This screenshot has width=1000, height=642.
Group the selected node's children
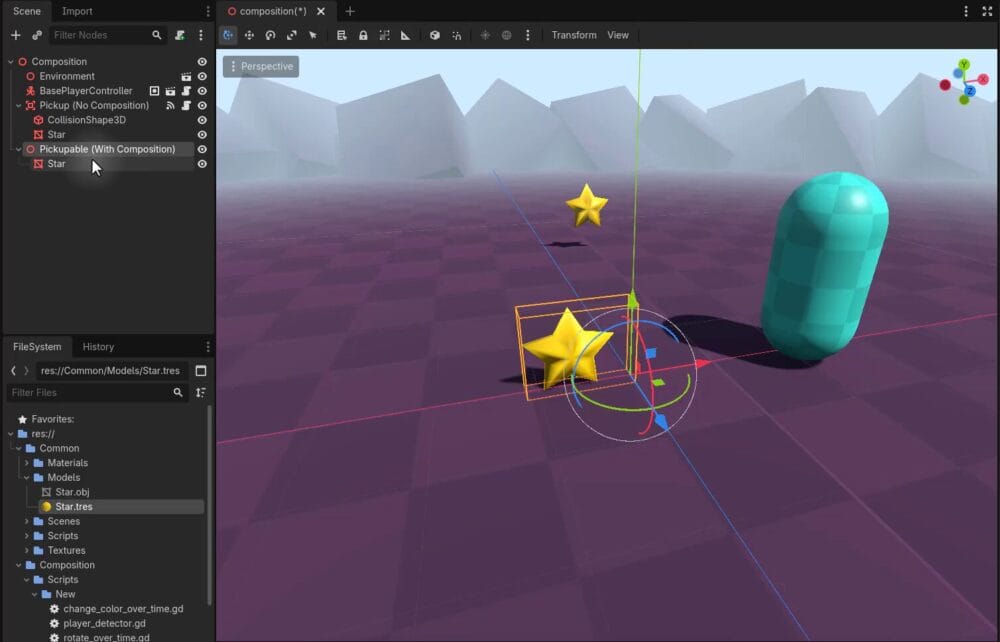click(384, 35)
